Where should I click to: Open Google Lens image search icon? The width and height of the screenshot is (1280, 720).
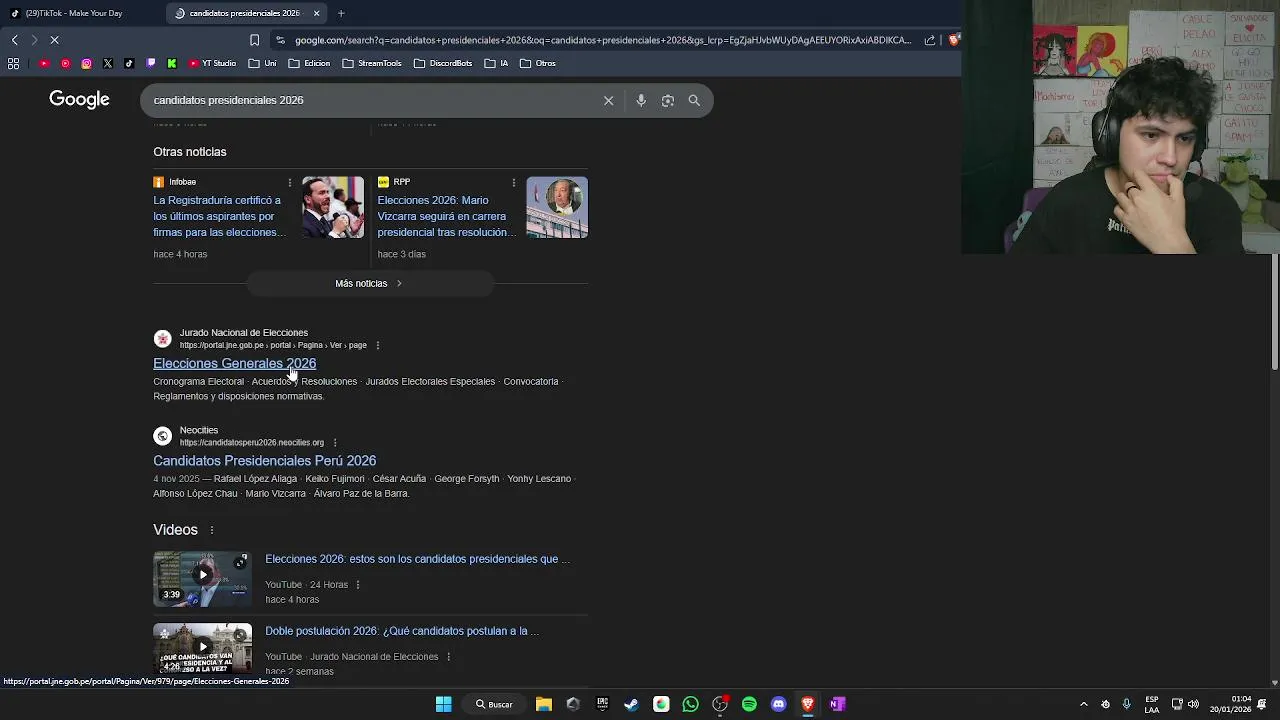pos(668,100)
